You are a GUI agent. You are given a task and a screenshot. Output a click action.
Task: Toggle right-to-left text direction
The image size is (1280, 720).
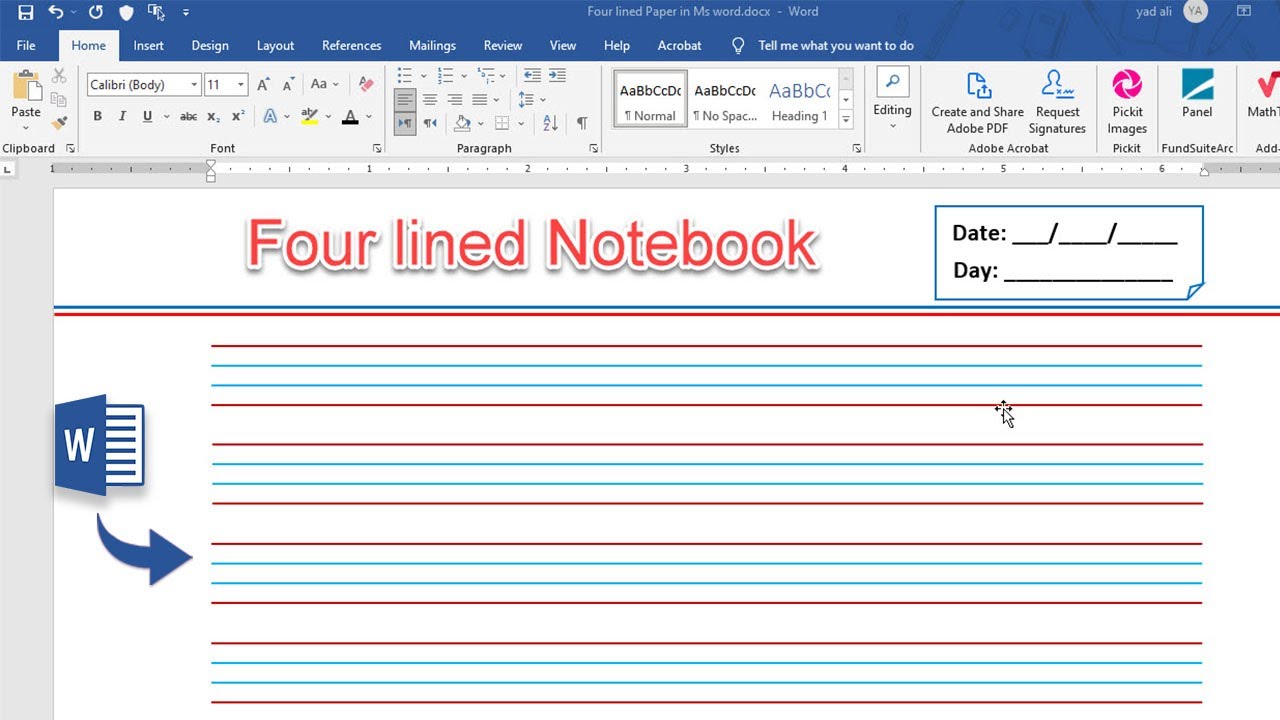[x=430, y=123]
